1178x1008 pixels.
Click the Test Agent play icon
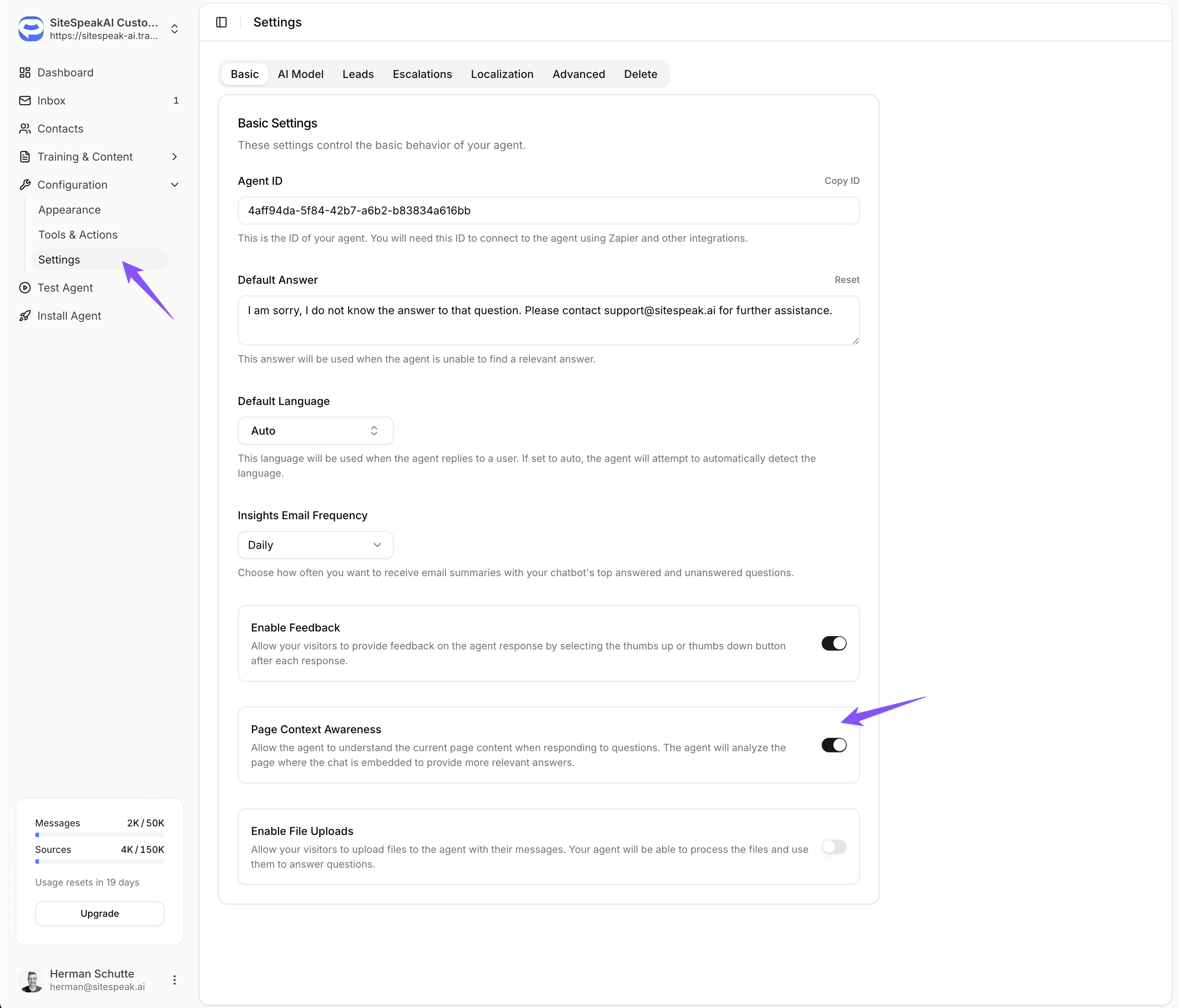point(25,288)
